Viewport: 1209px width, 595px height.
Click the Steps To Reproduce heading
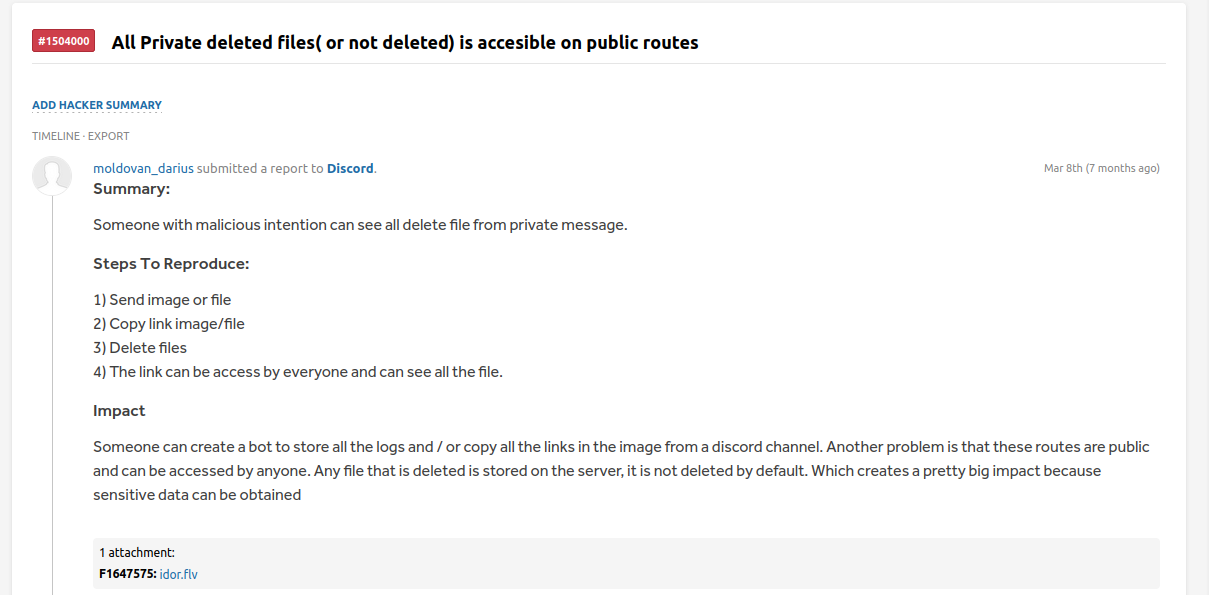click(x=170, y=264)
